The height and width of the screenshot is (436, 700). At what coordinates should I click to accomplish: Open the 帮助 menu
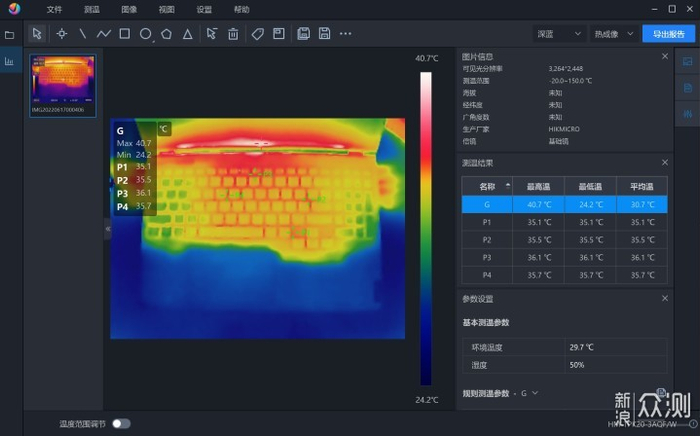tap(242, 9)
